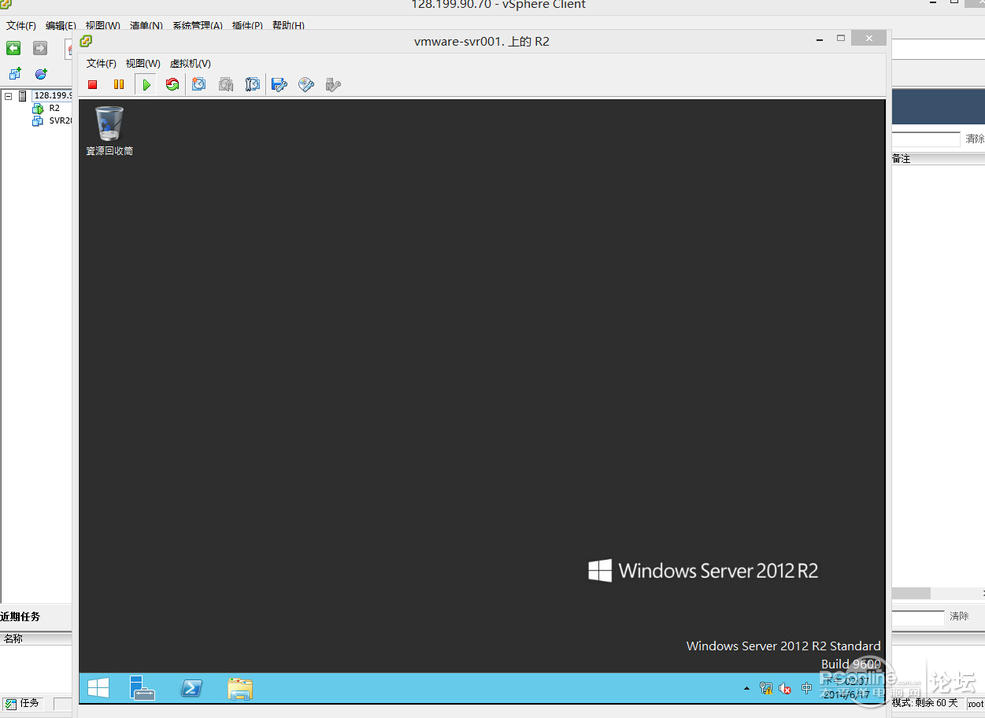Open the Recycle Bin on guest desktop
Image resolution: width=985 pixels, height=718 pixels.
[109, 131]
